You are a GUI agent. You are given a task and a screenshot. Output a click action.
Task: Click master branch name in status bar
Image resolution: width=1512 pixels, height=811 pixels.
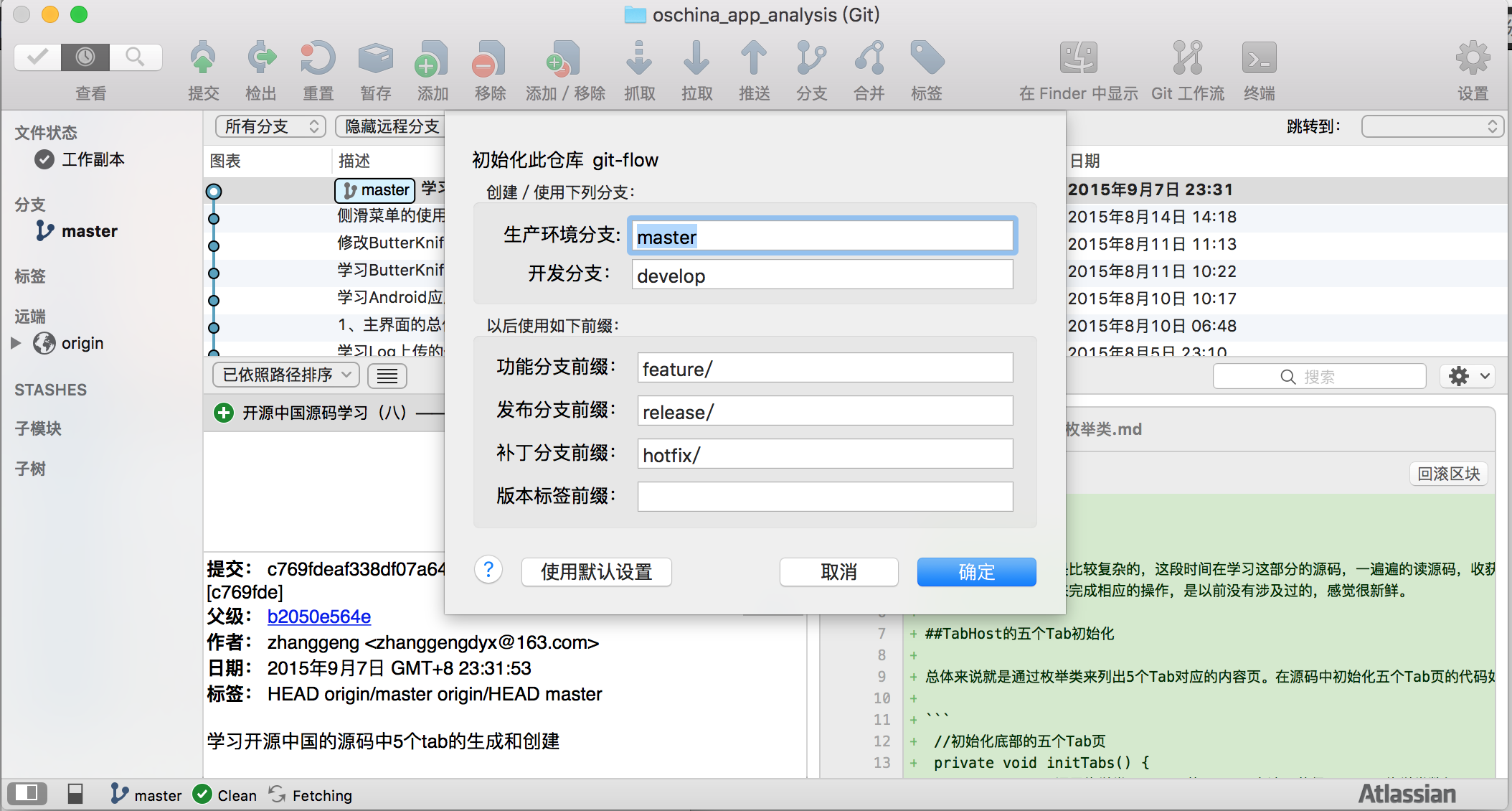click(158, 795)
